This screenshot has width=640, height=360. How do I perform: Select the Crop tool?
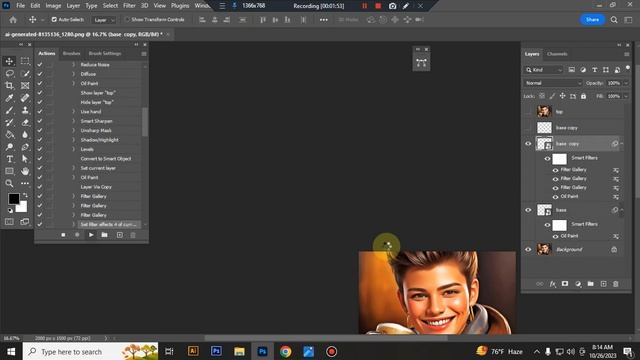pos(9,86)
